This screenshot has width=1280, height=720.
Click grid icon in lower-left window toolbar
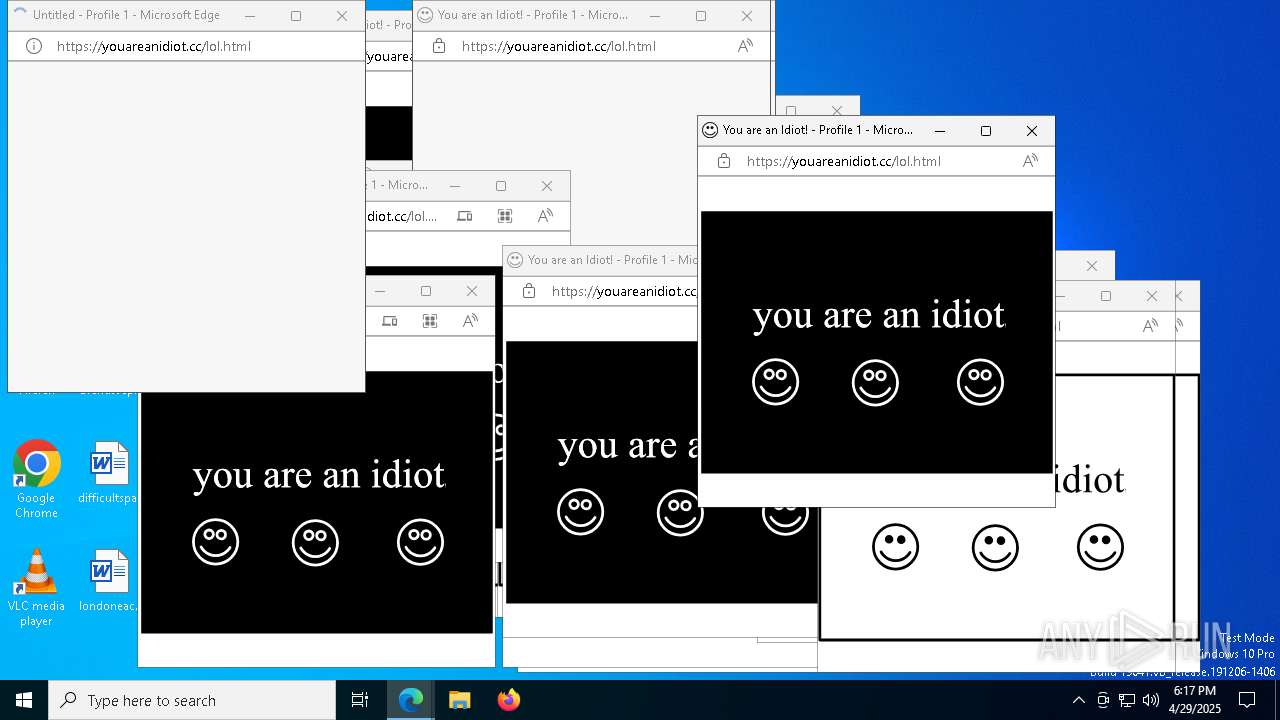point(430,321)
